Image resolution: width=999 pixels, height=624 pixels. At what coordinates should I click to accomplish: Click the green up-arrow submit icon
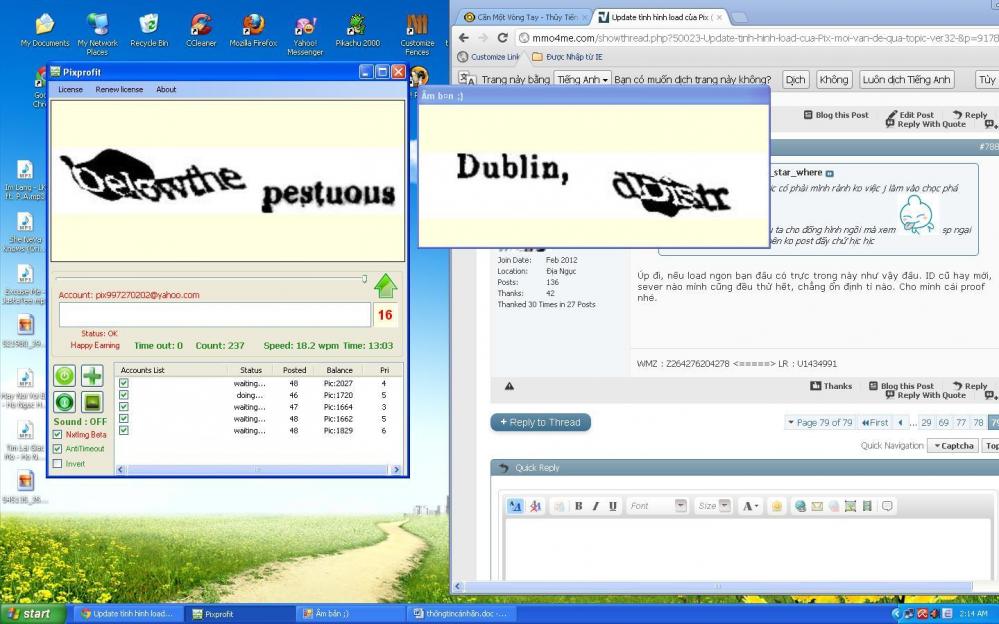click(385, 286)
